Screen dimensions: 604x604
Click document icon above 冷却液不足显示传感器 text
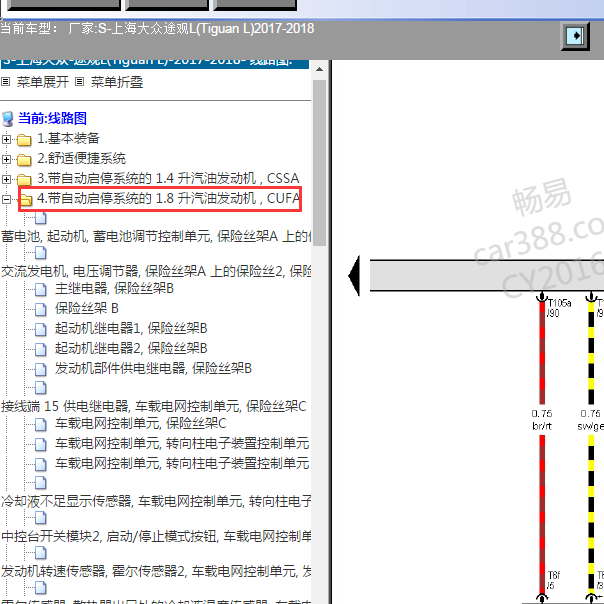tap(40, 483)
